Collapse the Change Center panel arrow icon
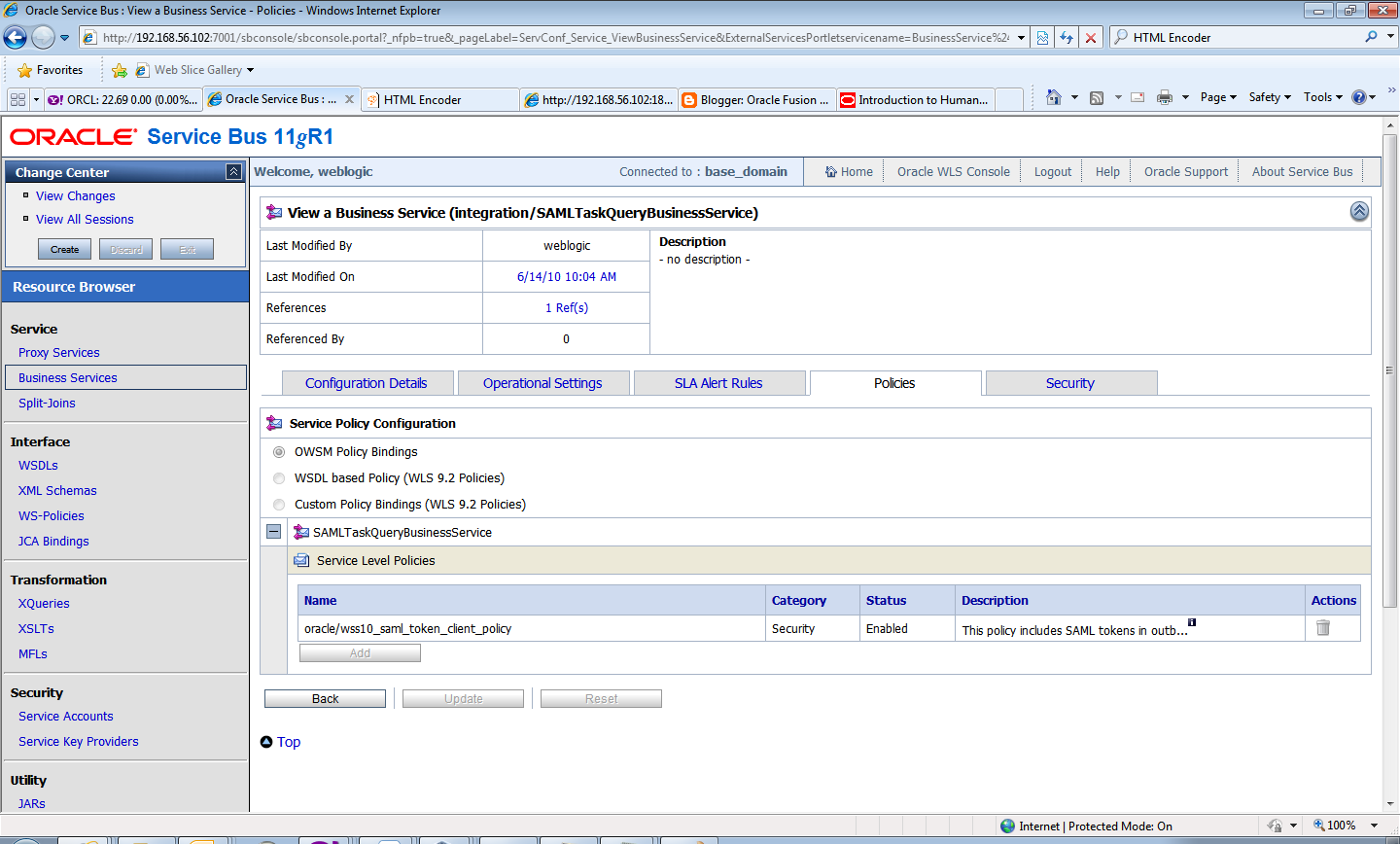1400x844 pixels. 233,172
